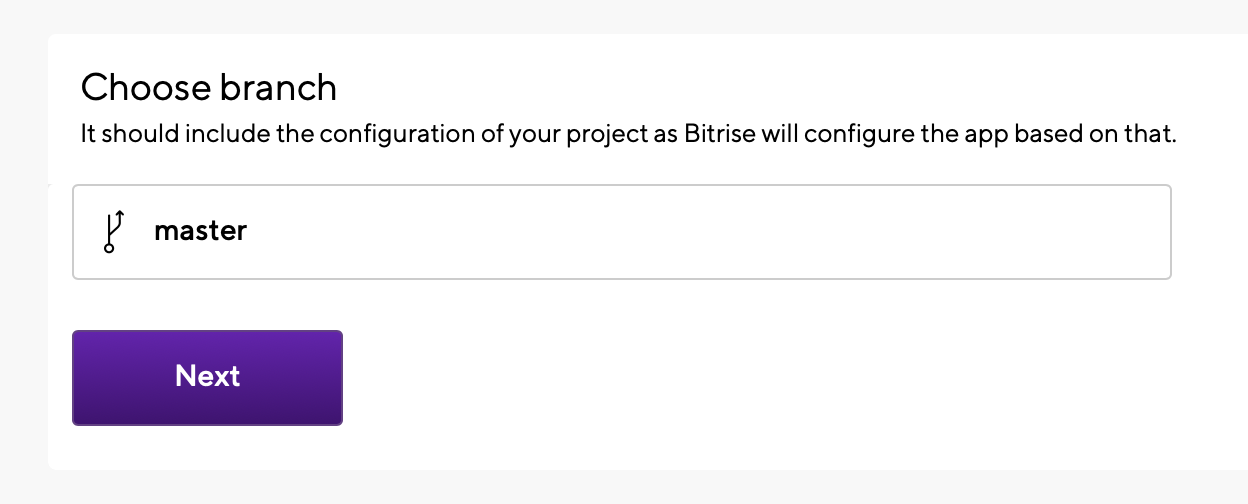The image size is (1248, 504).
Task: Click the "Choose branch" heading
Action: [x=209, y=88]
